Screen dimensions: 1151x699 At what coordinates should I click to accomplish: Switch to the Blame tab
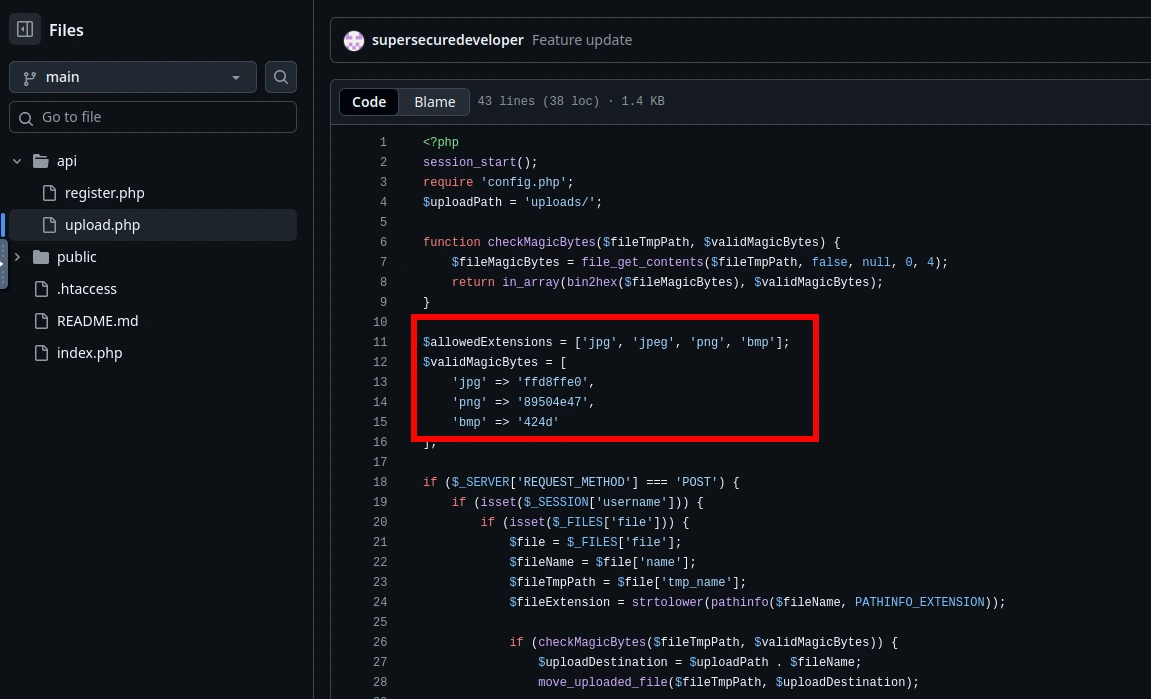(x=435, y=102)
